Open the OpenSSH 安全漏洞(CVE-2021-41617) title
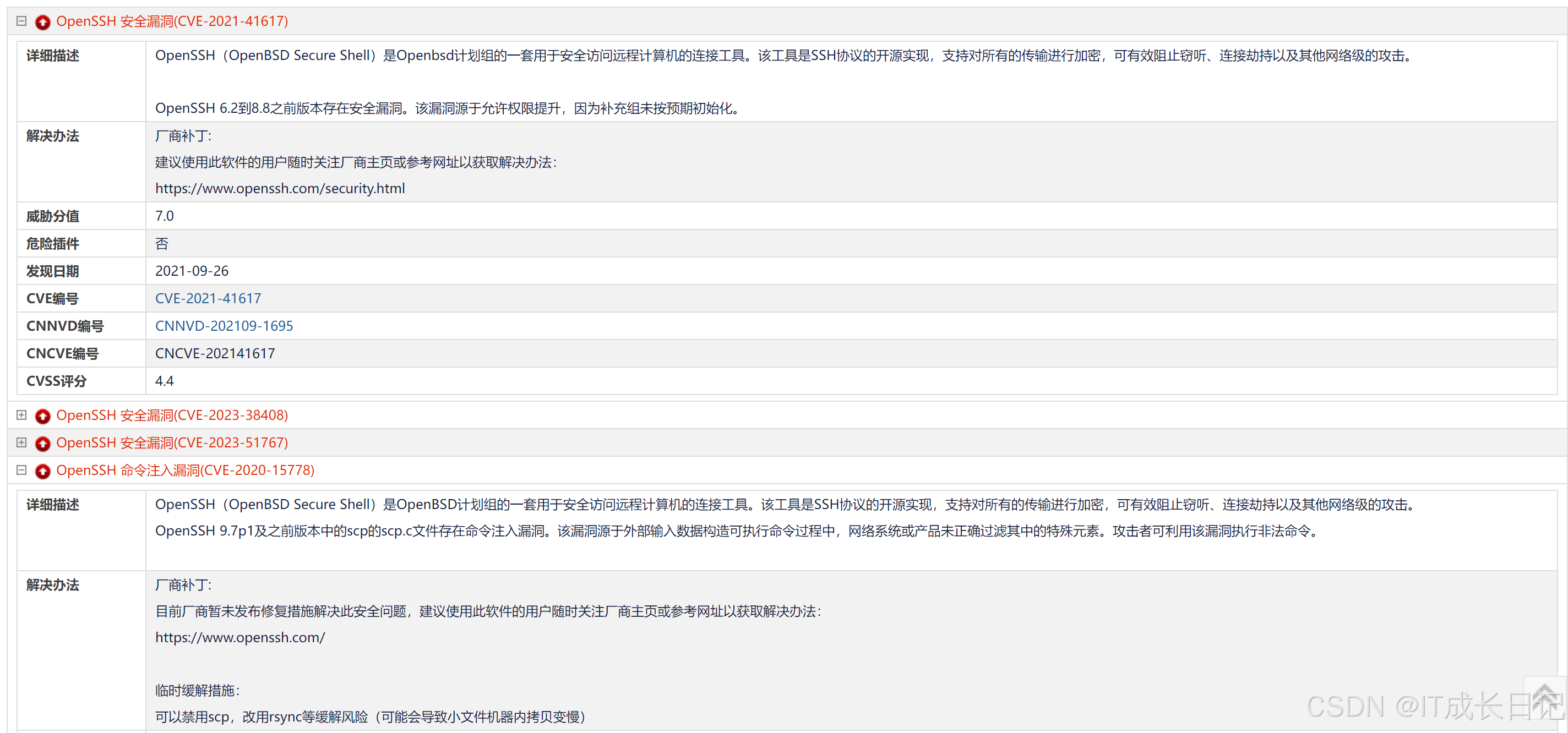The width and height of the screenshot is (1568, 733). [x=172, y=21]
